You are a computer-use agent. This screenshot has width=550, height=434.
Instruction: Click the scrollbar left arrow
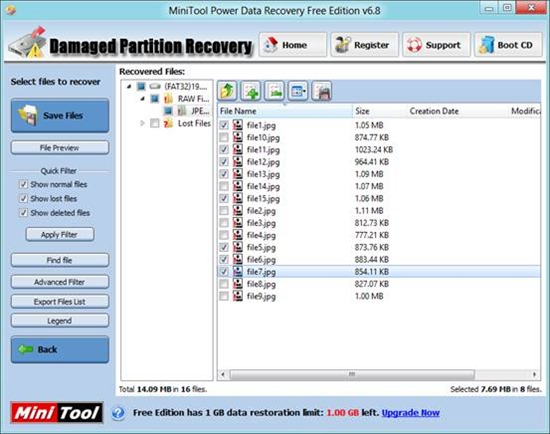point(222,374)
